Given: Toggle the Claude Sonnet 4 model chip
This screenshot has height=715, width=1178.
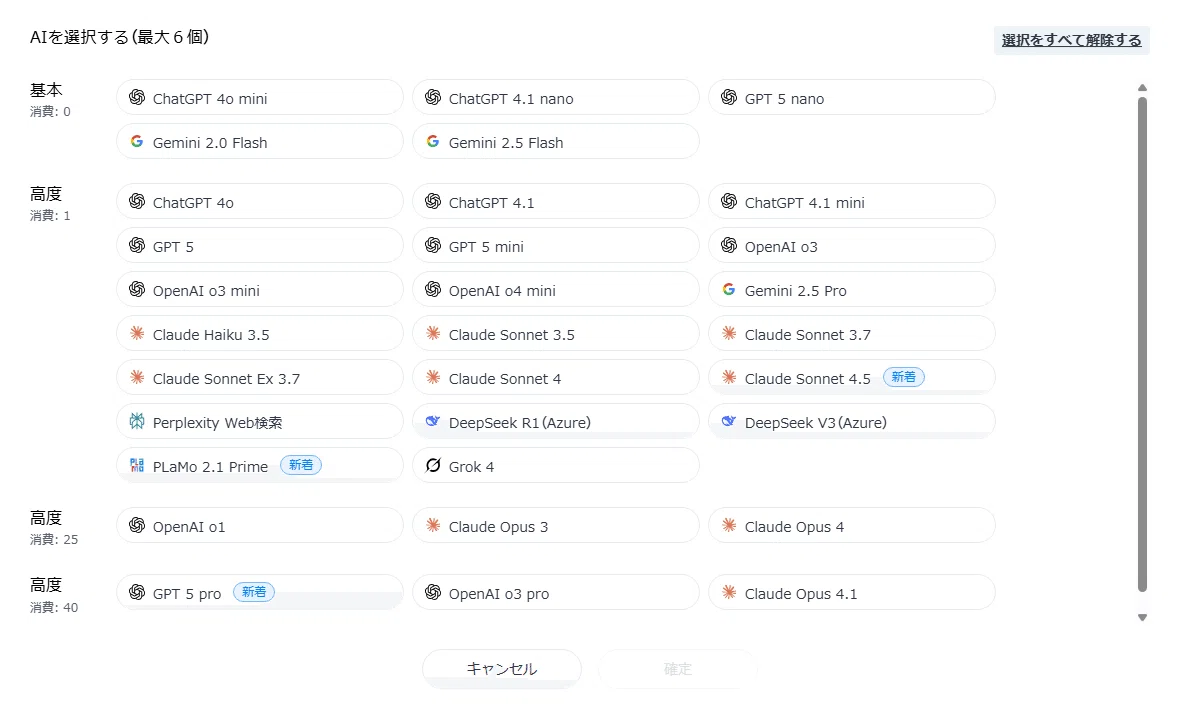Looking at the screenshot, I should (x=556, y=378).
